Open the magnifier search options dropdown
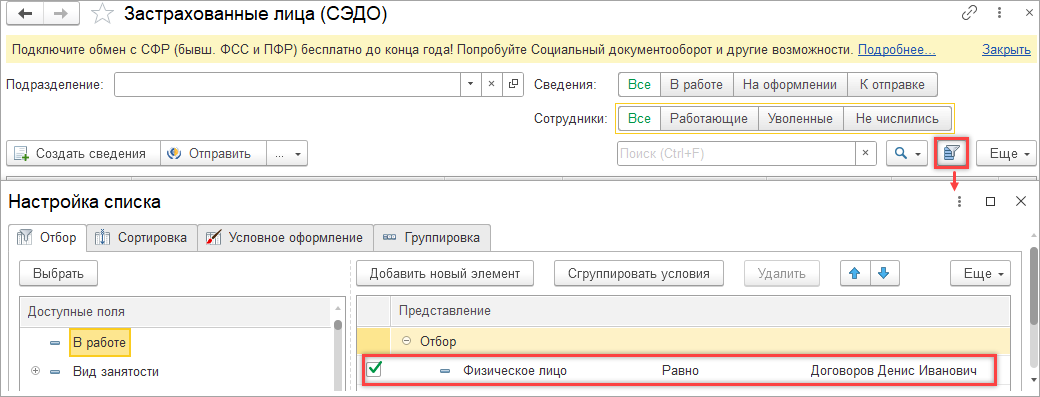Screen dimensions: 1040x397 (908, 153)
